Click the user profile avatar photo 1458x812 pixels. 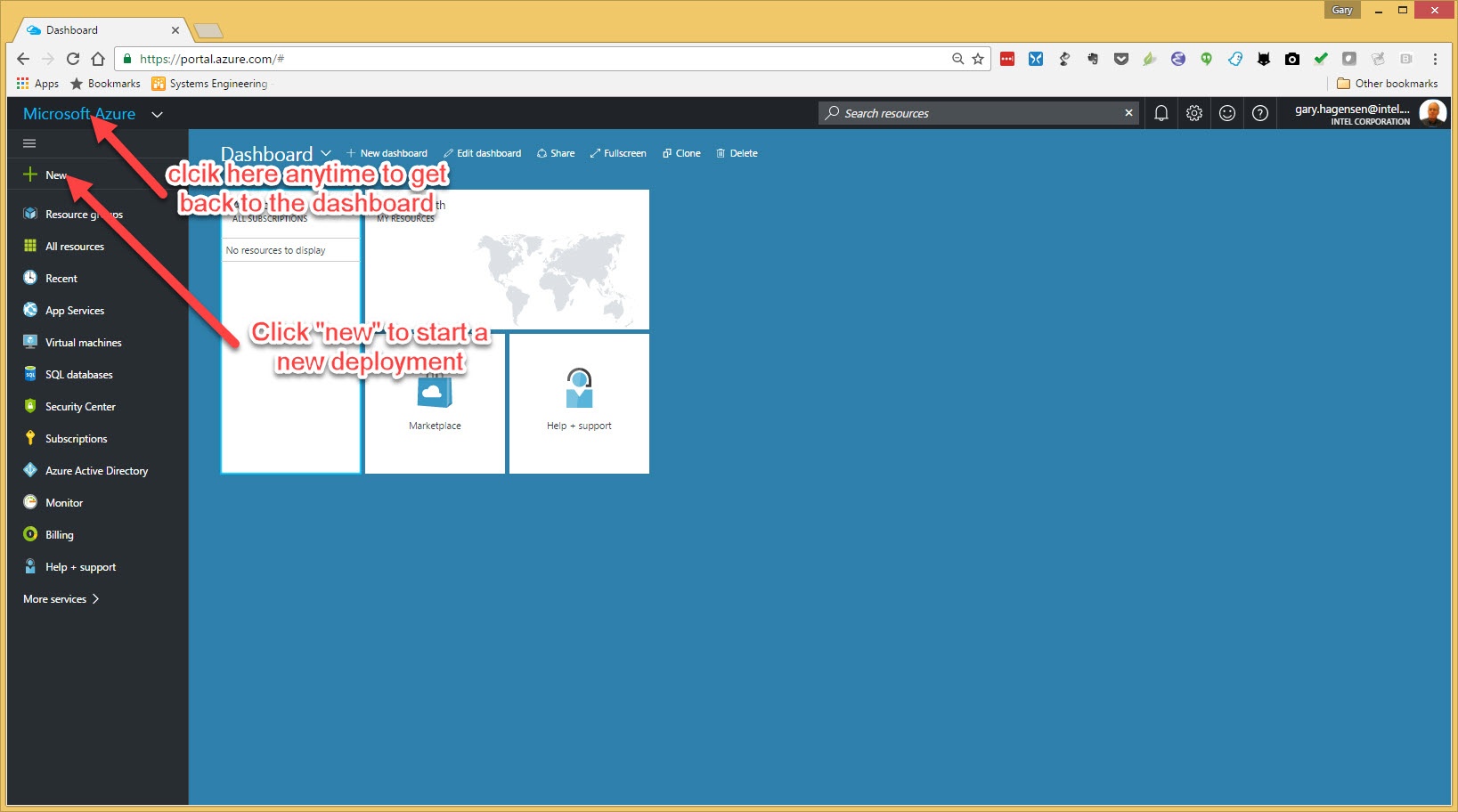tap(1432, 114)
